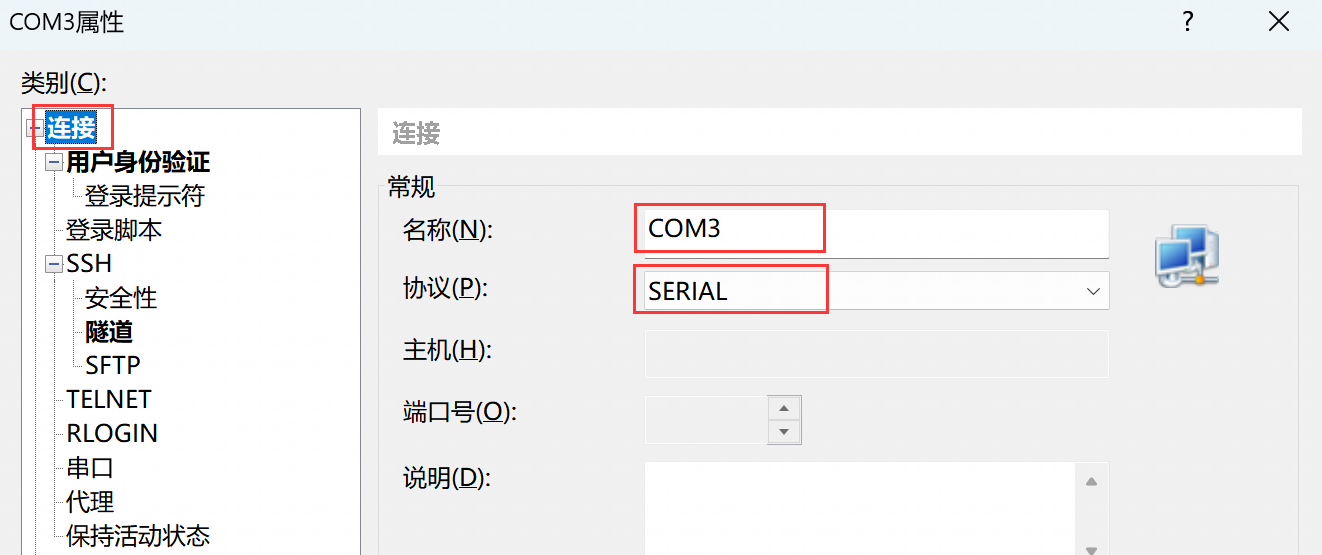Click the network computers connection icon
1322x555 pixels.
point(1186,257)
